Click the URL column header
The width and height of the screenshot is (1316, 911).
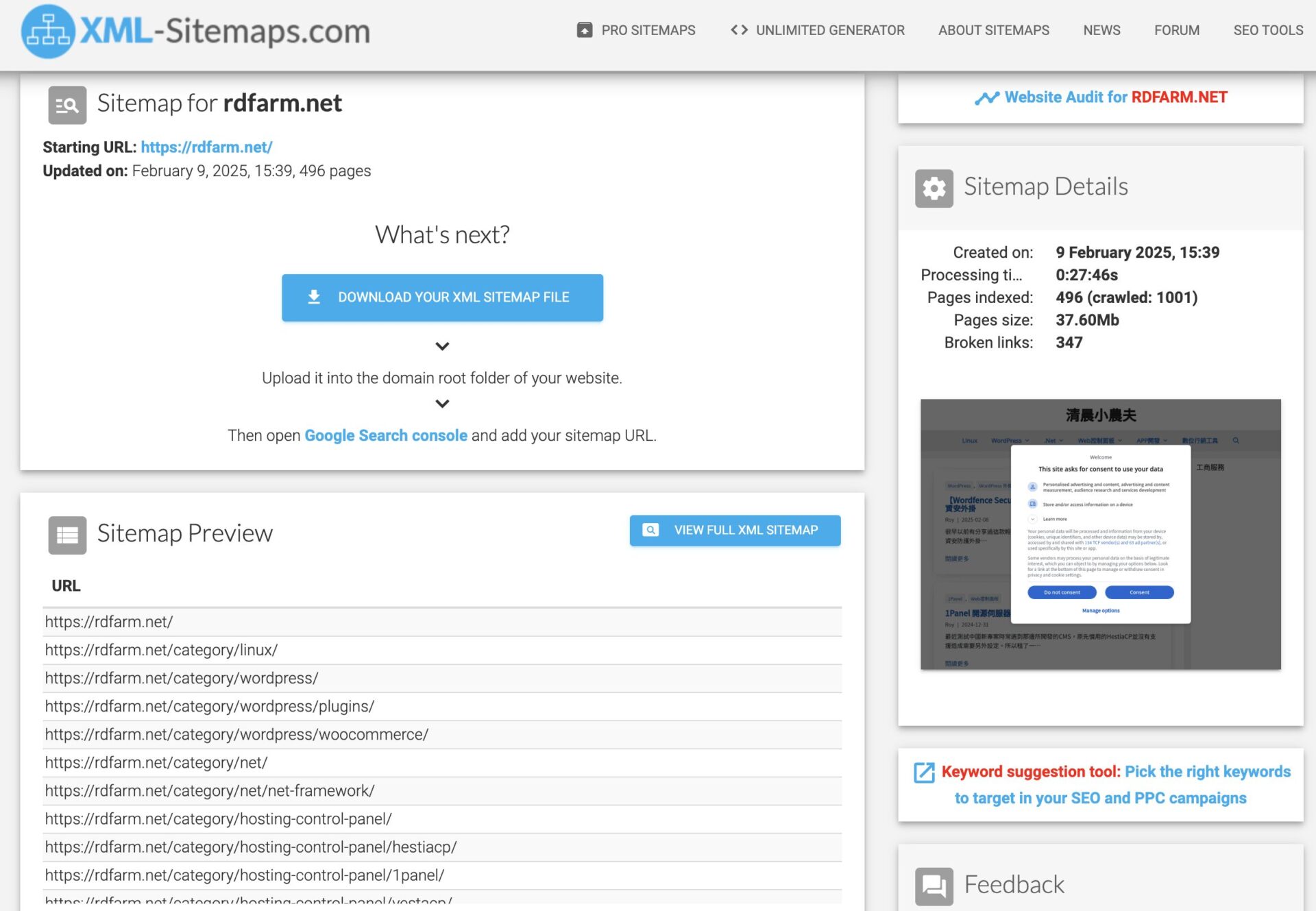point(66,586)
